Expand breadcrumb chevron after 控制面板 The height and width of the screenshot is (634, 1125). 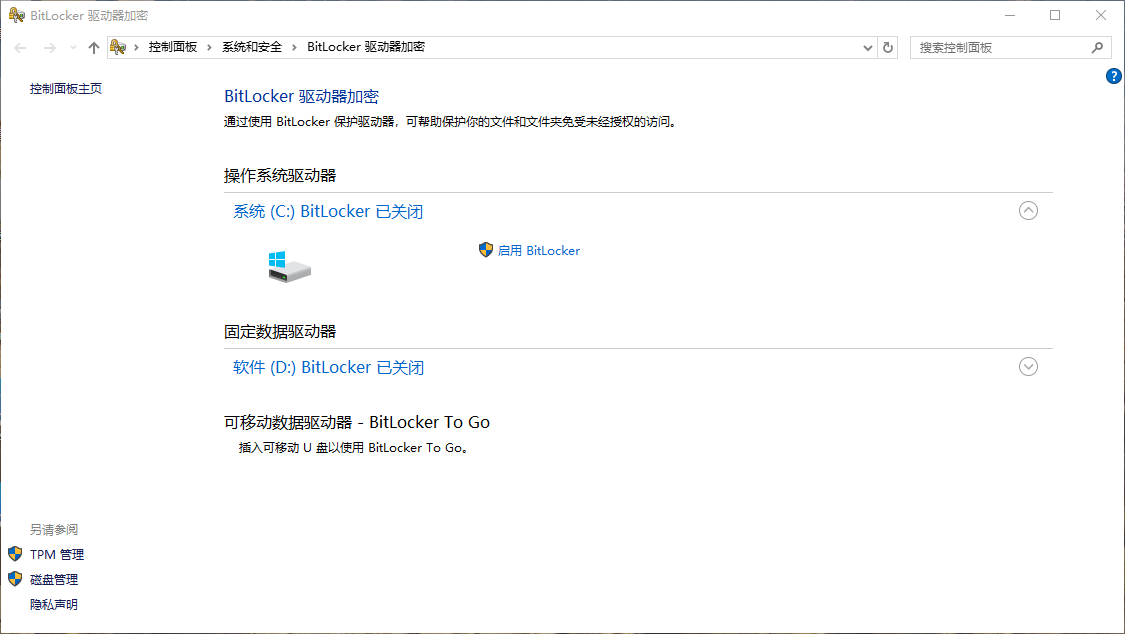point(210,47)
